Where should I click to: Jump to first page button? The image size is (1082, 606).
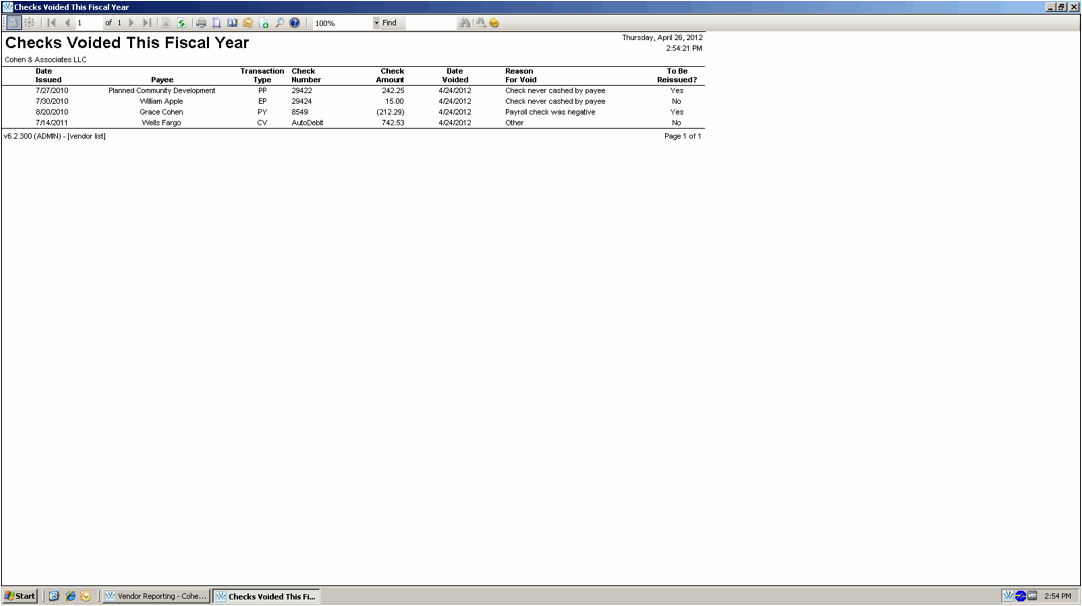pyautogui.click(x=52, y=23)
